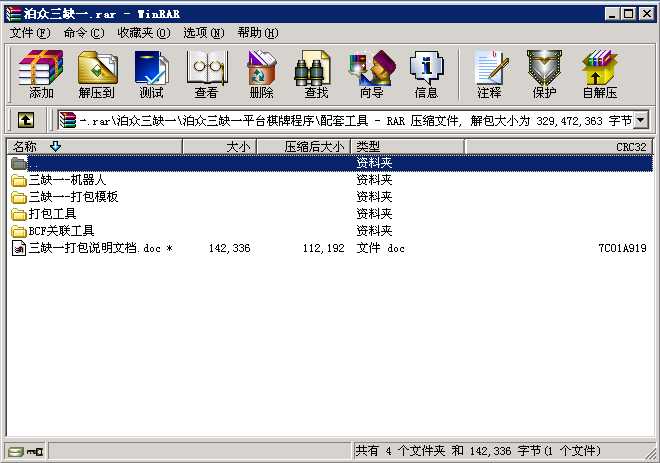660x463 pixels.
Task: Click the 文件 doc type cell
Action: pos(381,248)
